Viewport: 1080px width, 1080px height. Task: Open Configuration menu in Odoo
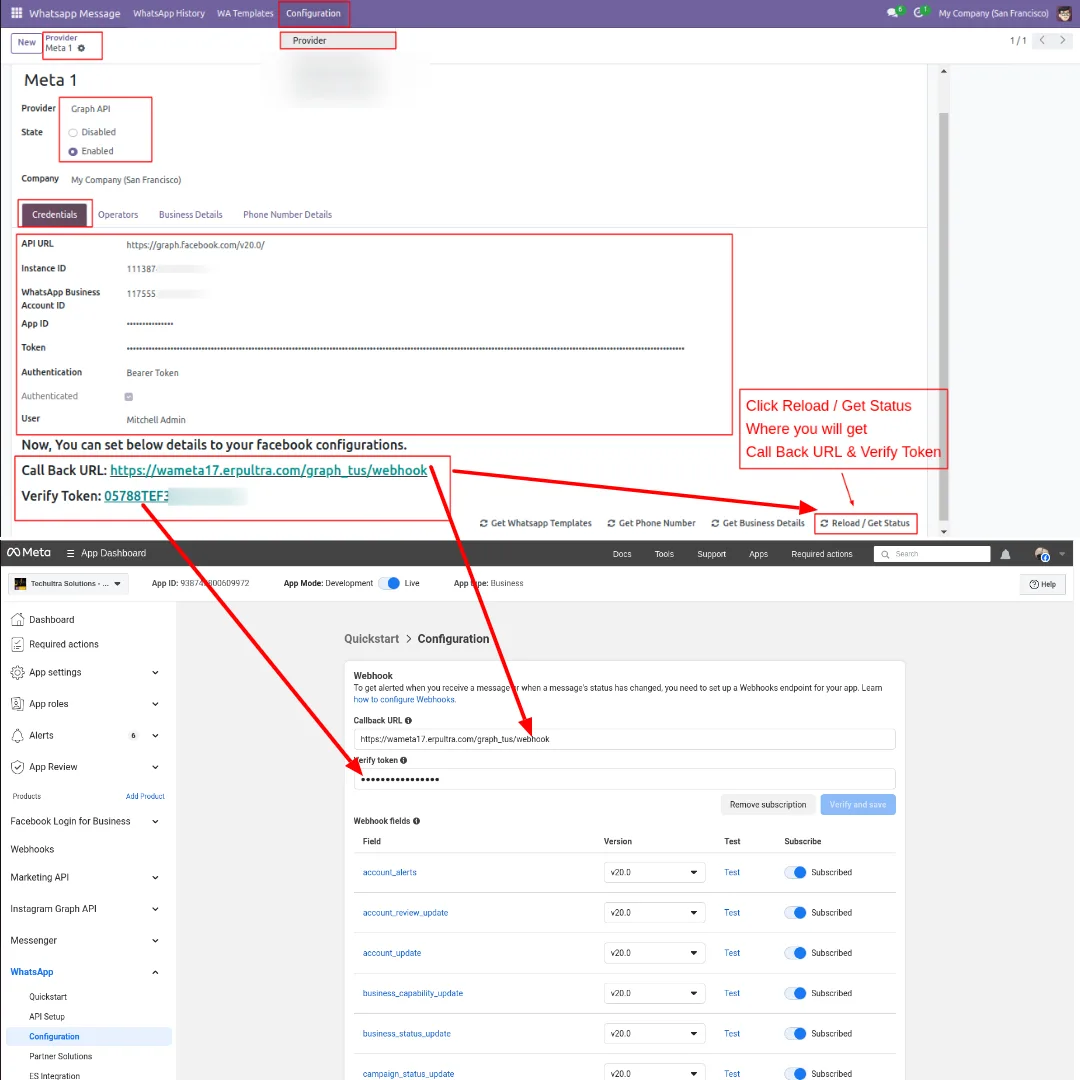[313, 13]
